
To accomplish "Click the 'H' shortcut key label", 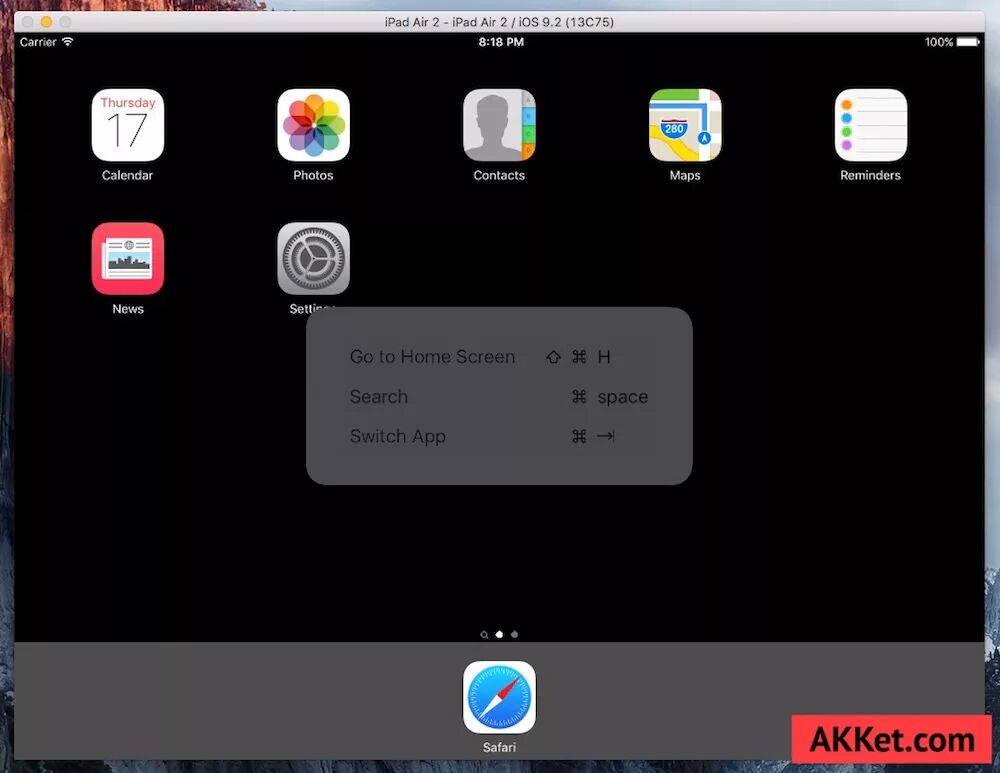I will pyautogui.click(x=604, y=357).
